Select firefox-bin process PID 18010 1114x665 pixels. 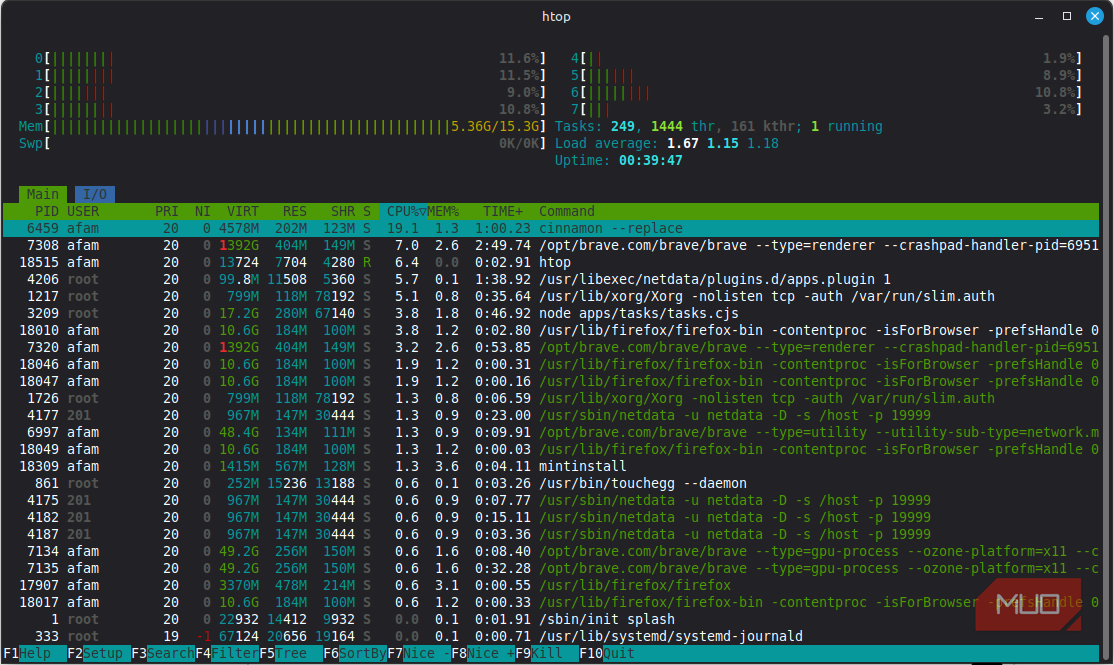(x=551, y=330)
